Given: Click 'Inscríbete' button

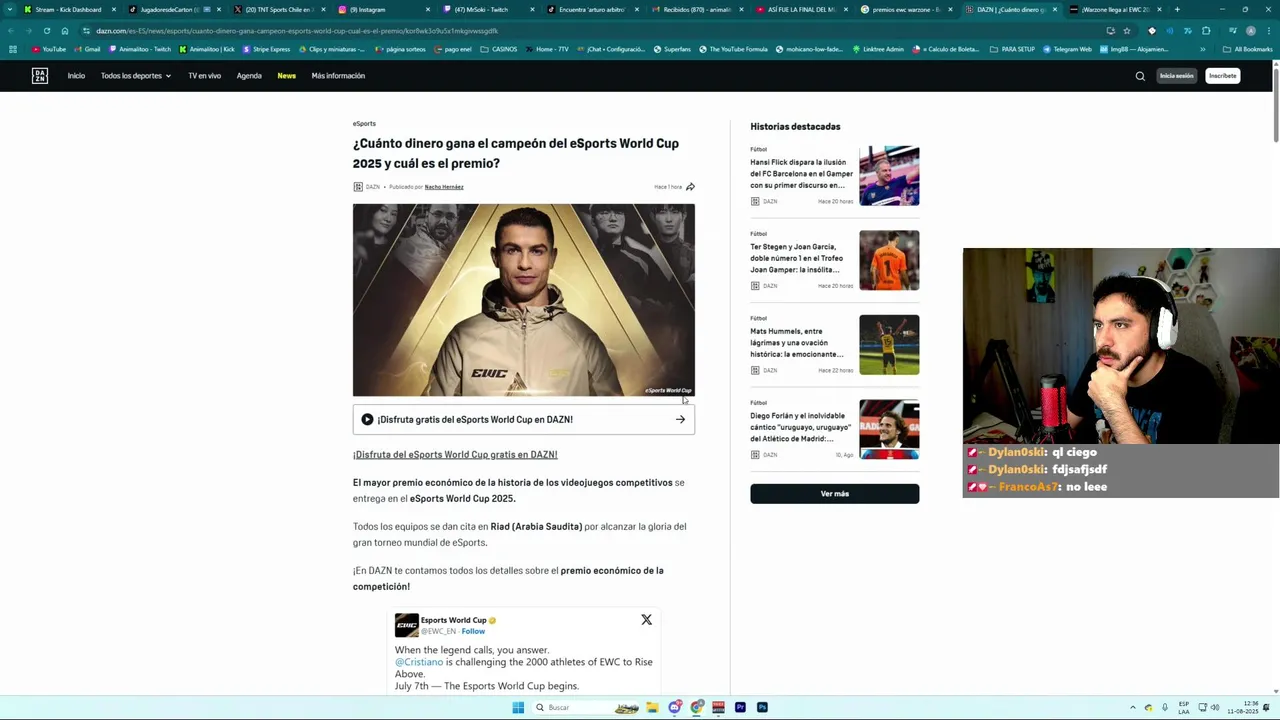Looking at the screenshot, I should [1222, 76].
